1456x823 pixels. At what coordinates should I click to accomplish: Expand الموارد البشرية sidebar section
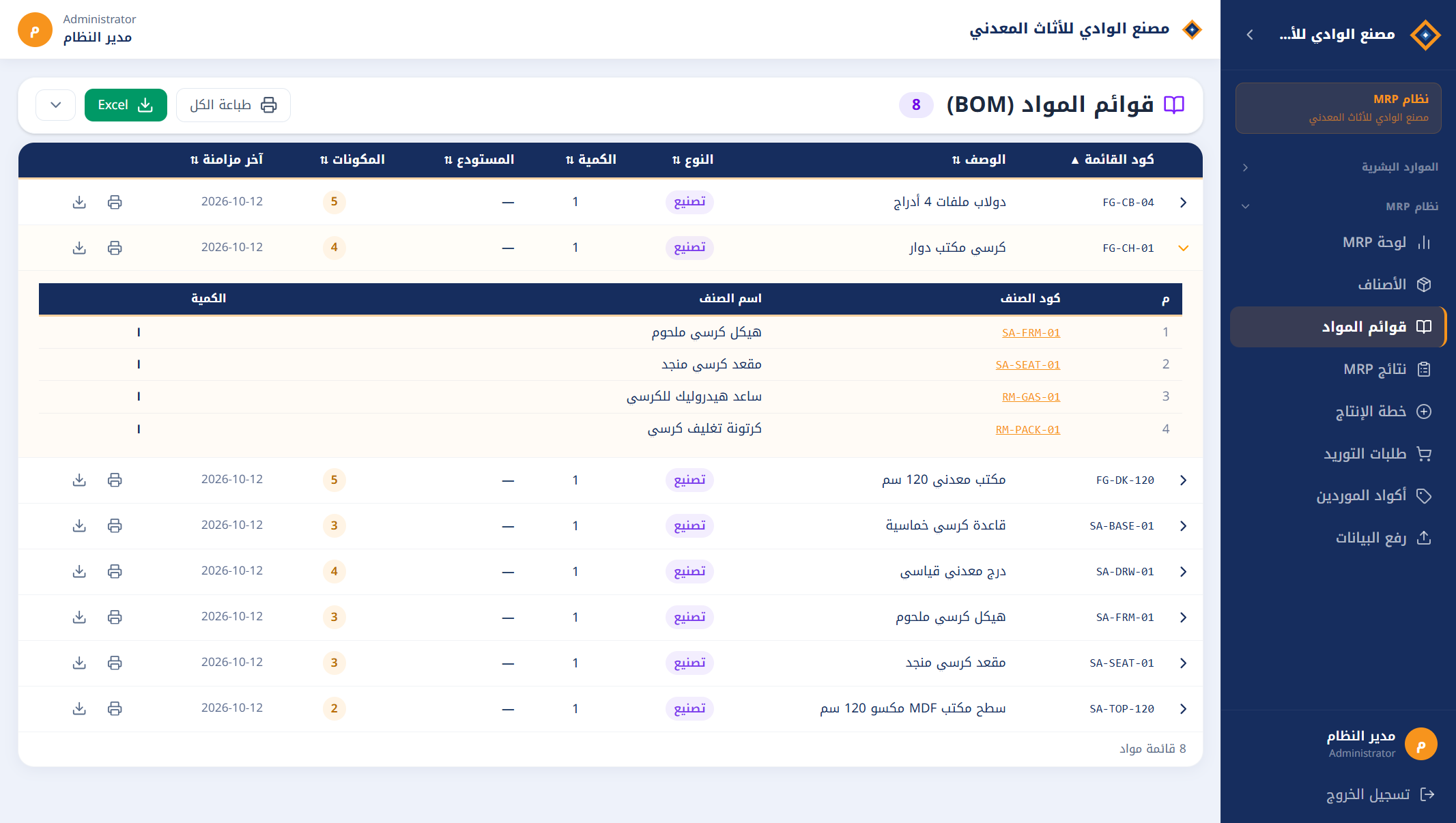point(1339,167)
